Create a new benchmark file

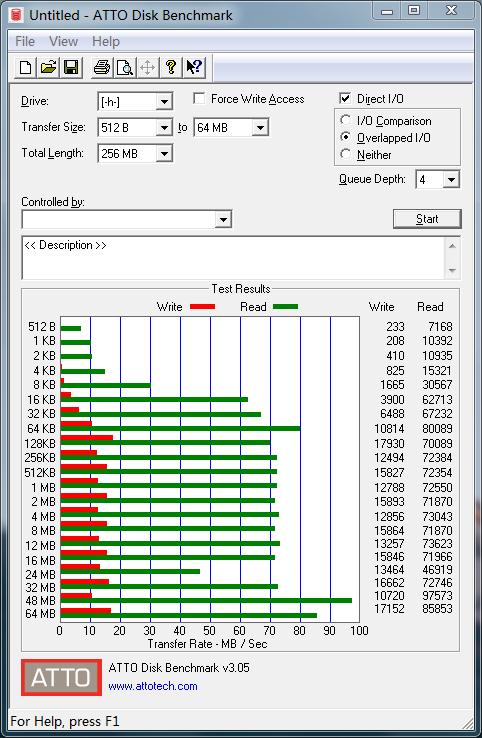coord(25,67)
